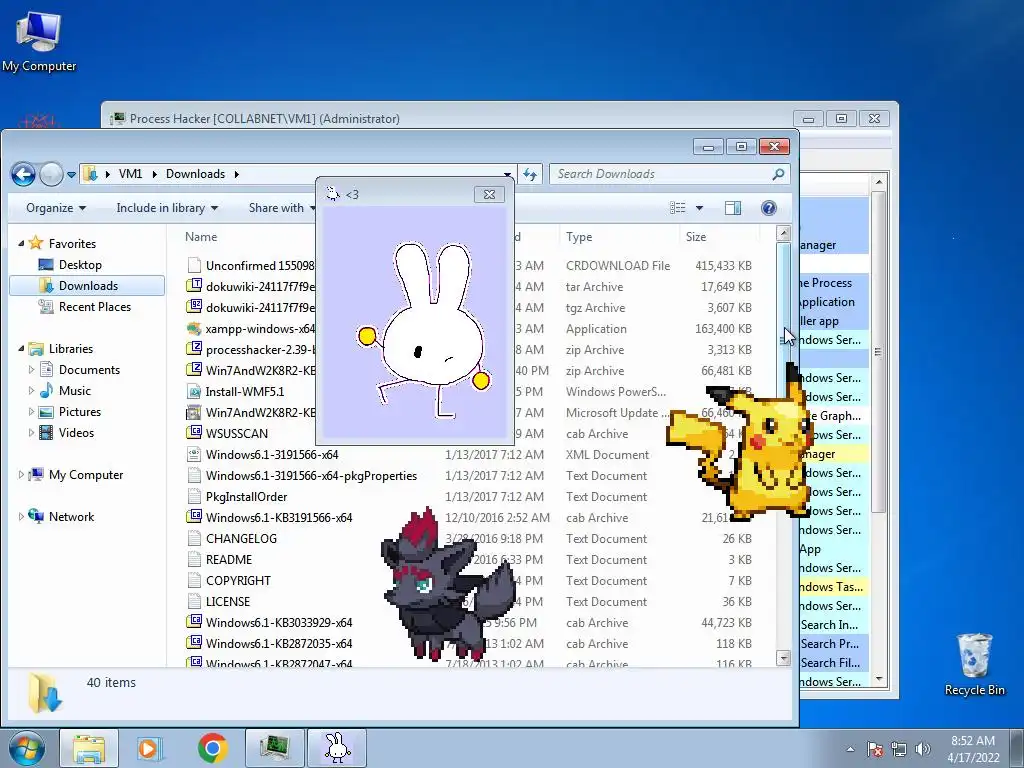Click Downloads in the address breadcrumb
The width and height of the screenshot is (1024, 768).
[x=195, y=174]
